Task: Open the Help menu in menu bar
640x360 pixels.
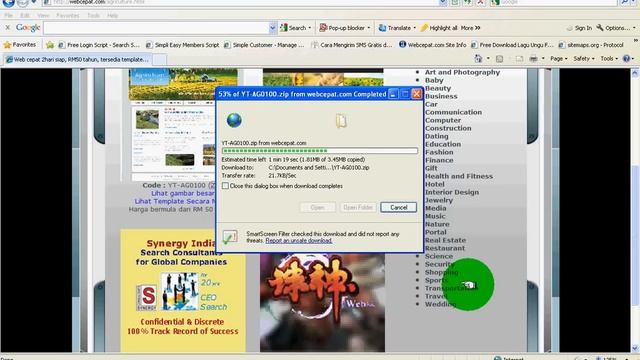Action: tap(113, 16)
